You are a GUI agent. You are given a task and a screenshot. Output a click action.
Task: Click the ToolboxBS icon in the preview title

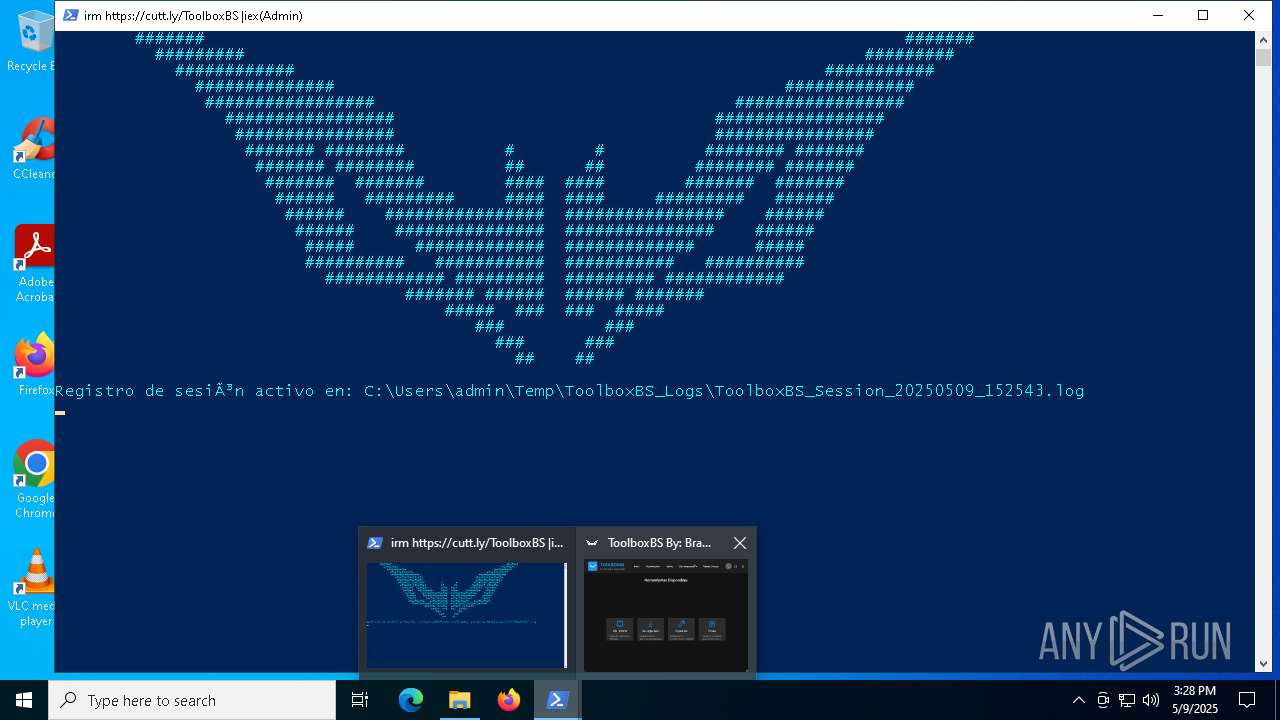pyautogui.click(x=592, y=543)
